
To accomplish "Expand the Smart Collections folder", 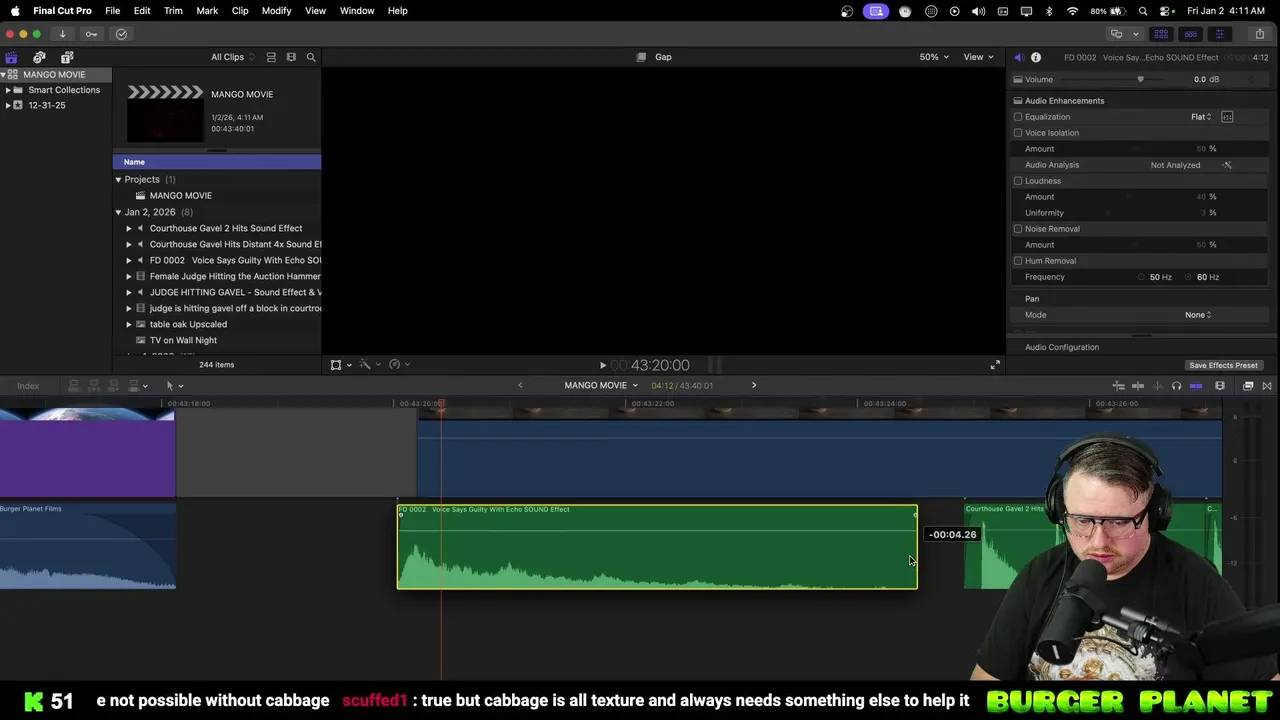I will tap(8, 90).
